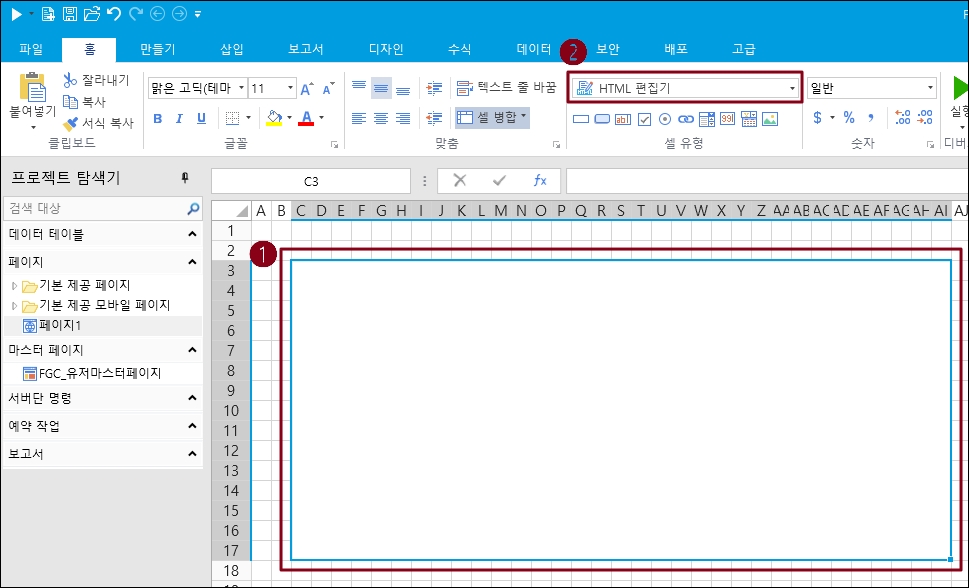This screenshot has height=588, width=969.
Task: Select the radio button cell type icon
Action: 665,119
